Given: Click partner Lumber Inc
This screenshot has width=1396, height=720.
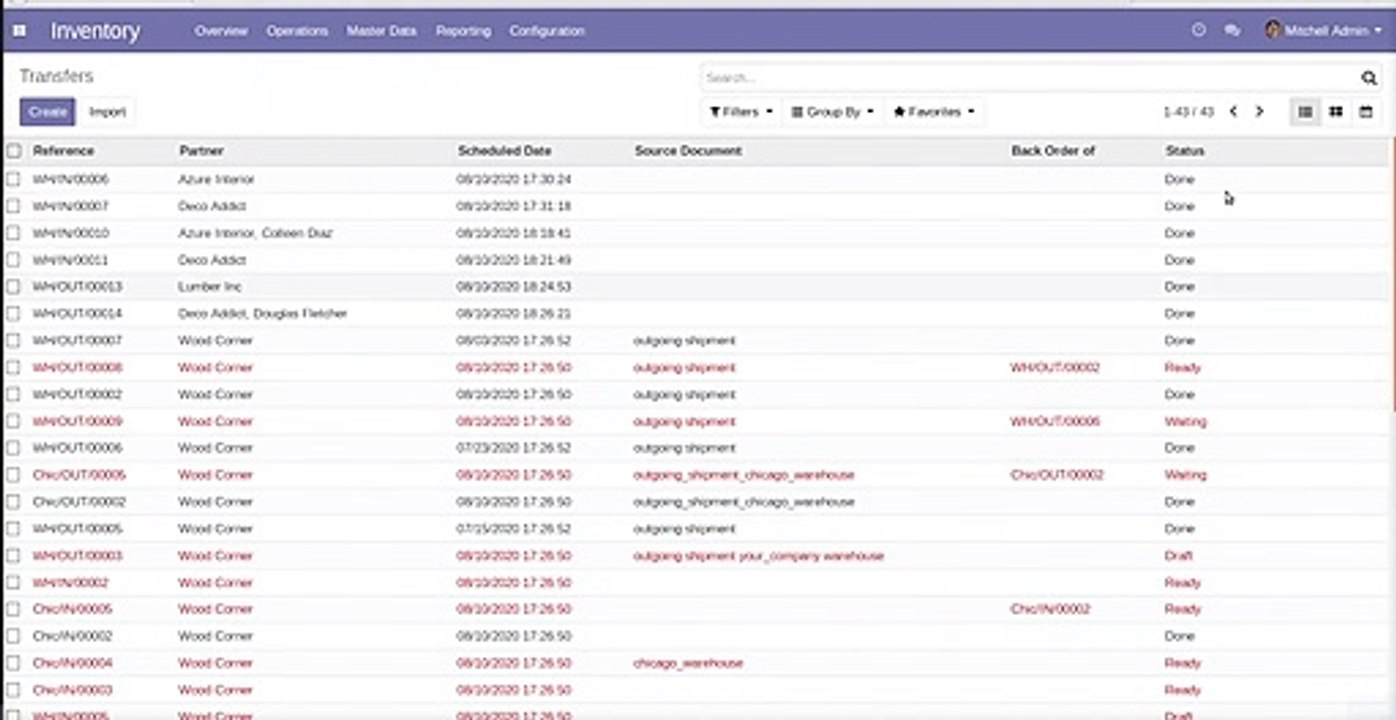Looking at the screenshot, I should pos(208,287).
